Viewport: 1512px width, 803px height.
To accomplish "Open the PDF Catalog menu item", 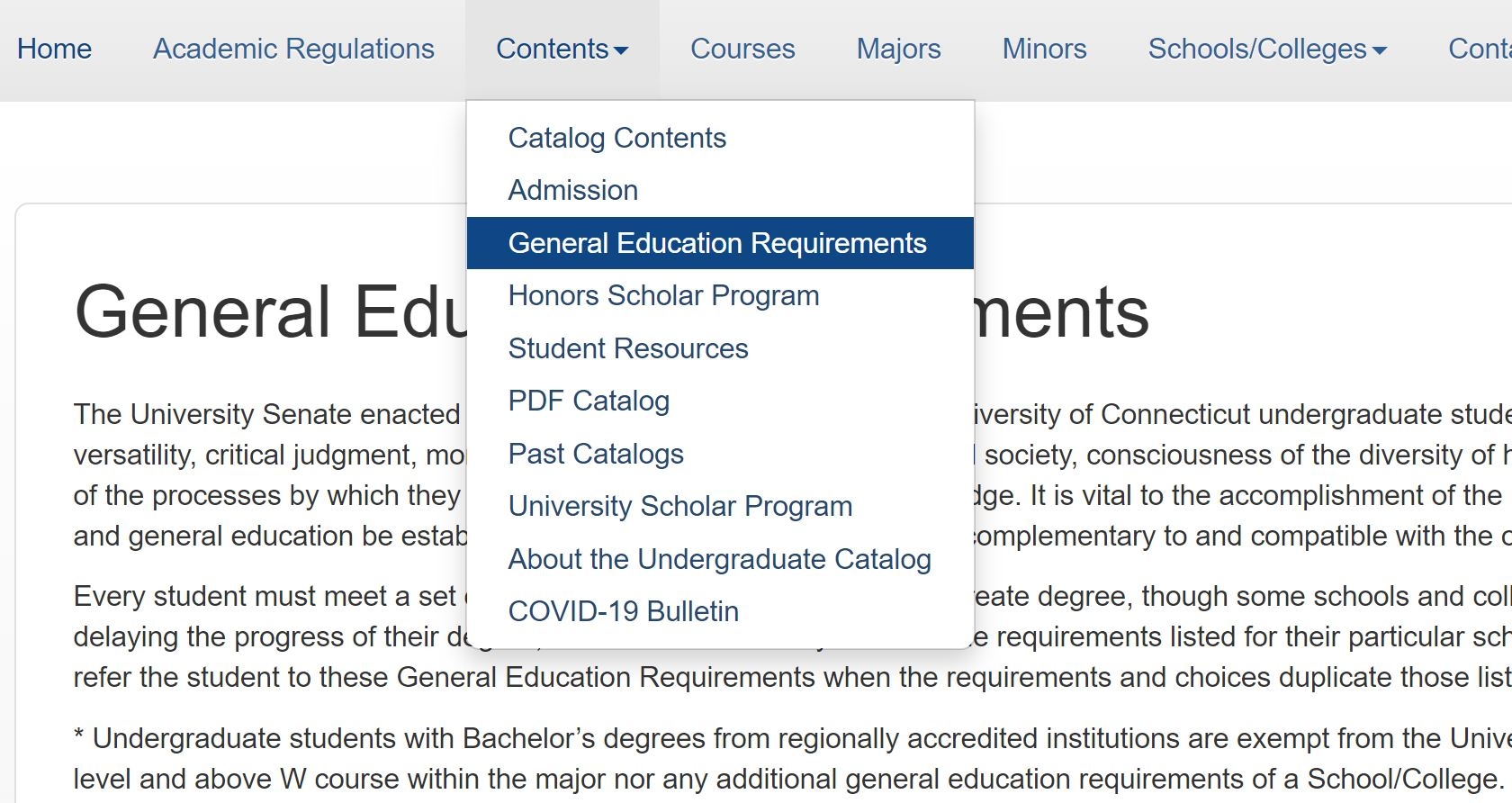I will [x=589, y=401].
